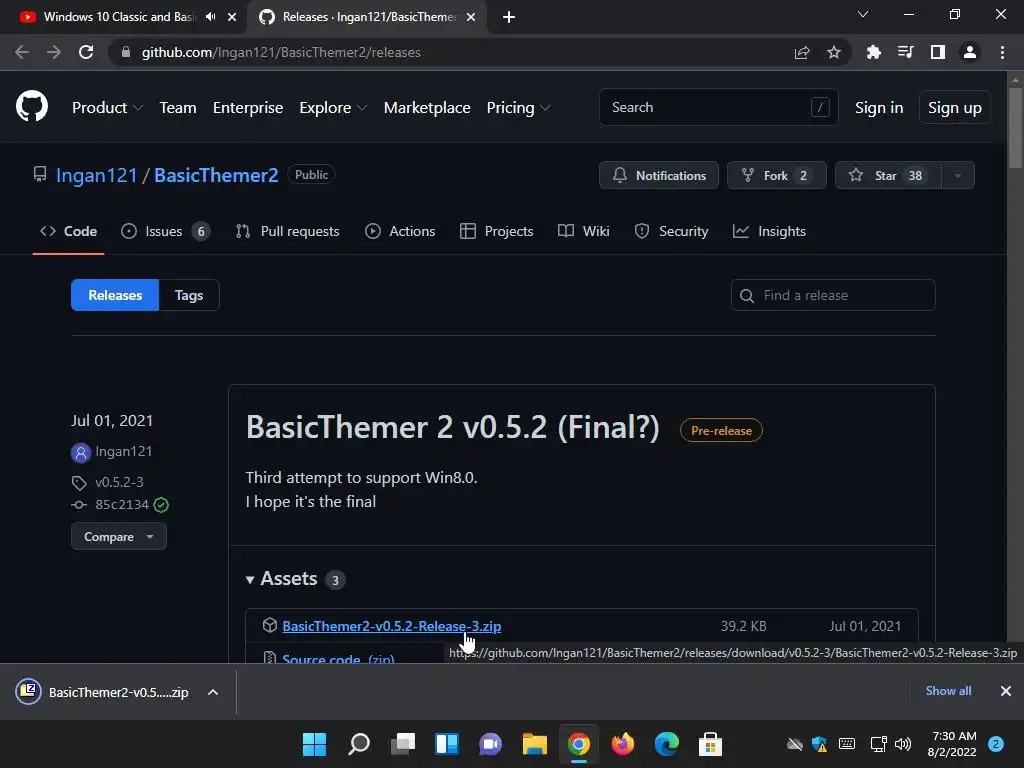The height and width of the screenshot is (768, 1024).
Task: Open the Team link in the header
Action: 178,108
